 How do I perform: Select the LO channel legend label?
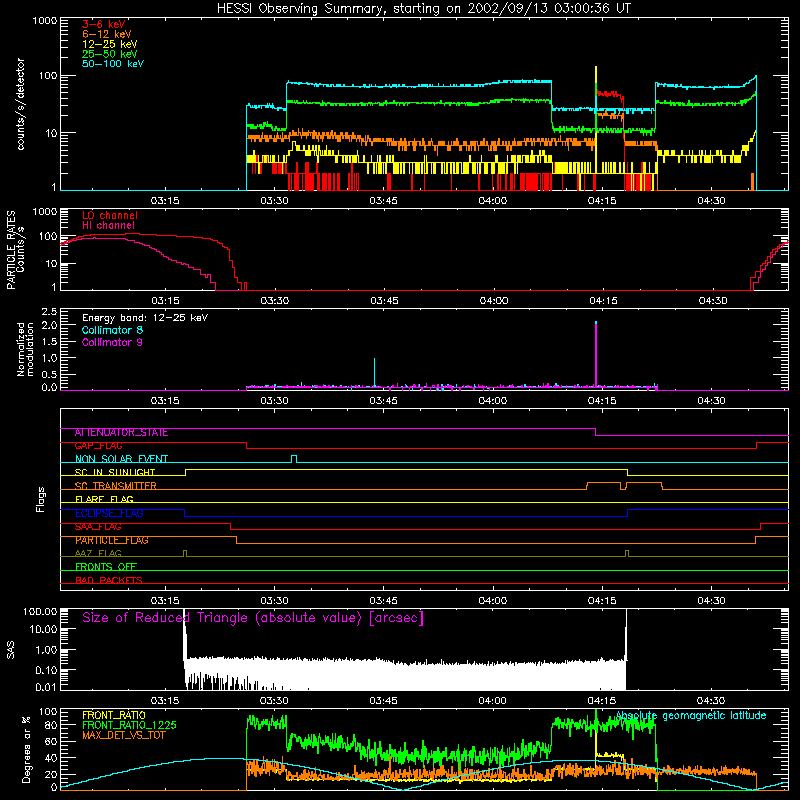click(x=109, y=215)
